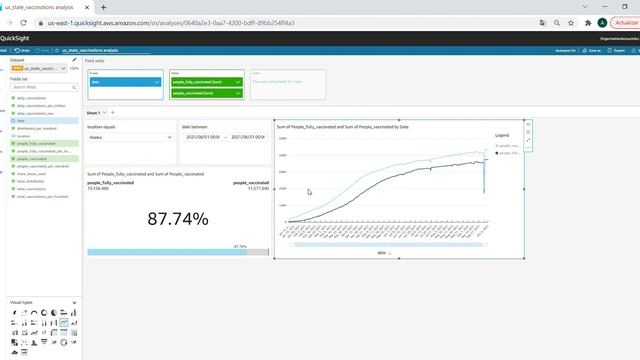
Task: Open the Alaska location filter dropdown
Action: pyautogui.click(x=130, y=138)
